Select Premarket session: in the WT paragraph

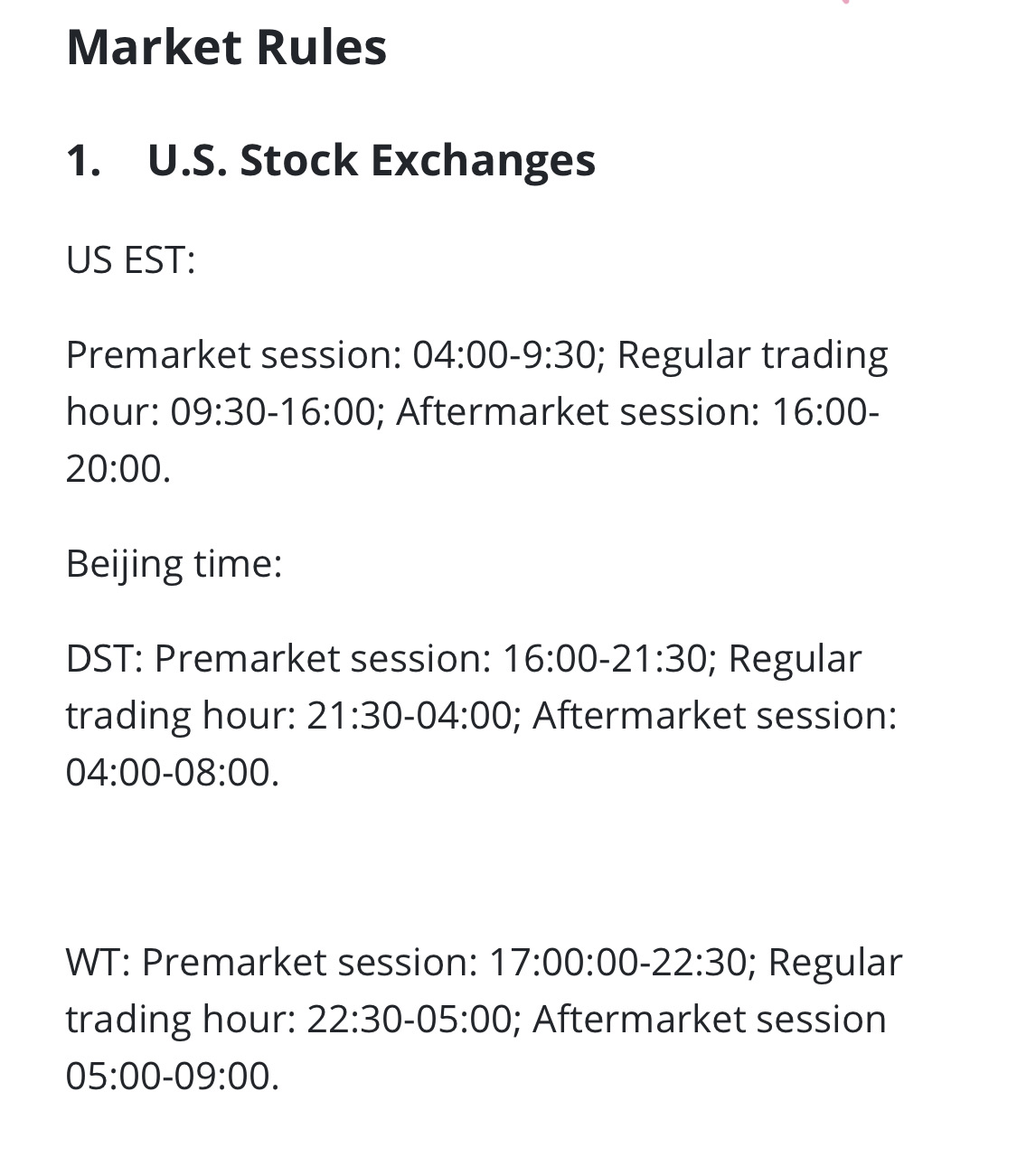(309, 962)
